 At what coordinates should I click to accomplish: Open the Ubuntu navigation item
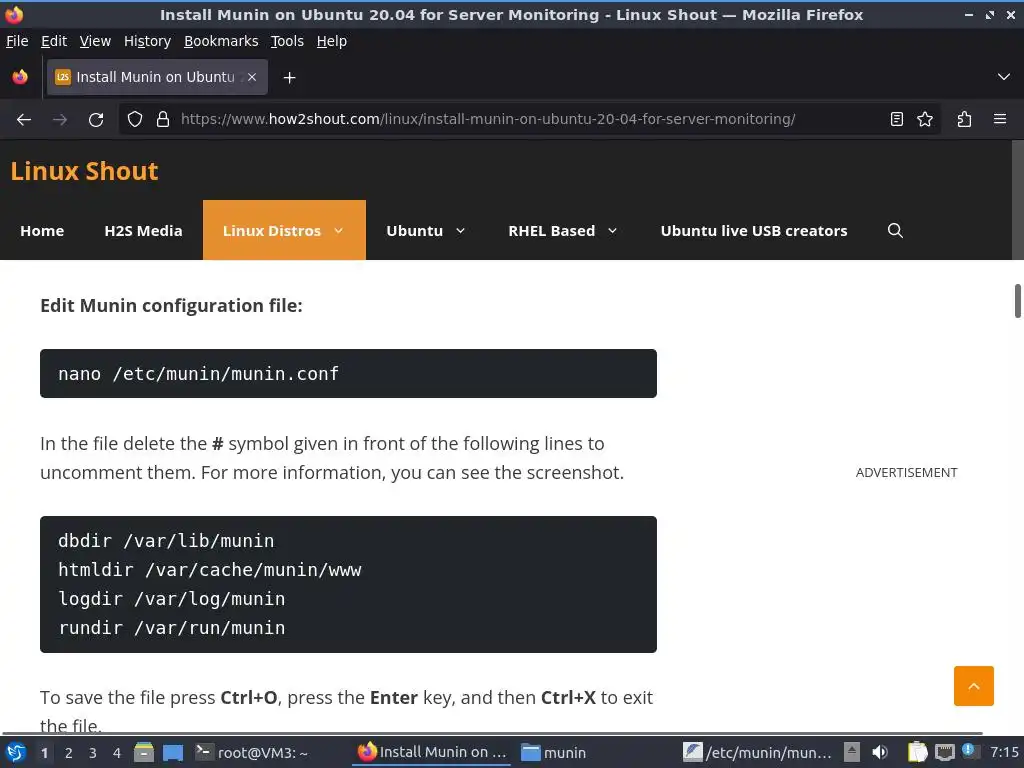pos(414,231)
